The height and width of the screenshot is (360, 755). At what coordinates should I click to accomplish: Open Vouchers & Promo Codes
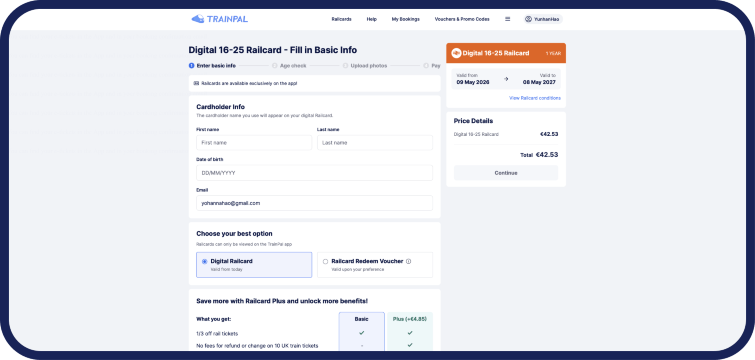[462, 19]
